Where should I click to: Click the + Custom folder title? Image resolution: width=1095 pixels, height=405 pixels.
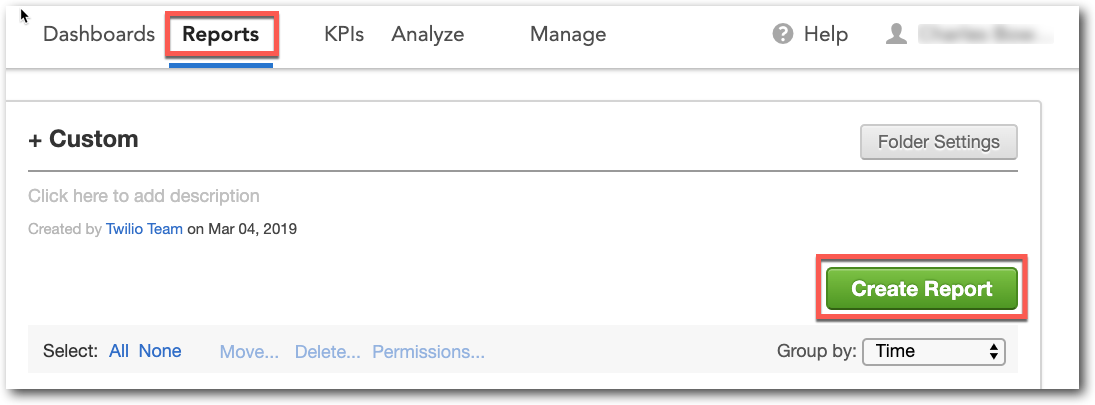click(84, 140)
